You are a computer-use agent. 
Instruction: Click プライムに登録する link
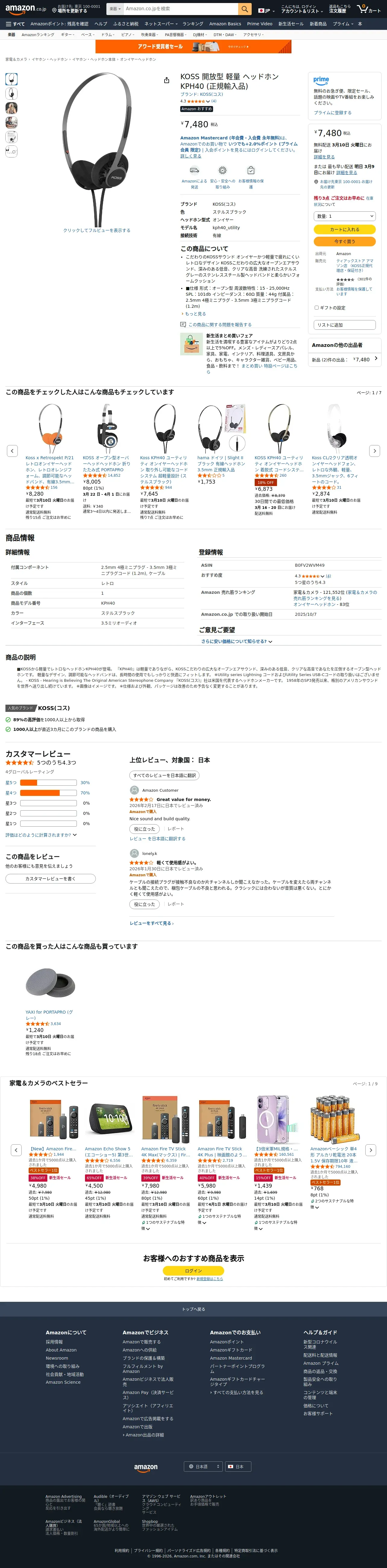333,113
